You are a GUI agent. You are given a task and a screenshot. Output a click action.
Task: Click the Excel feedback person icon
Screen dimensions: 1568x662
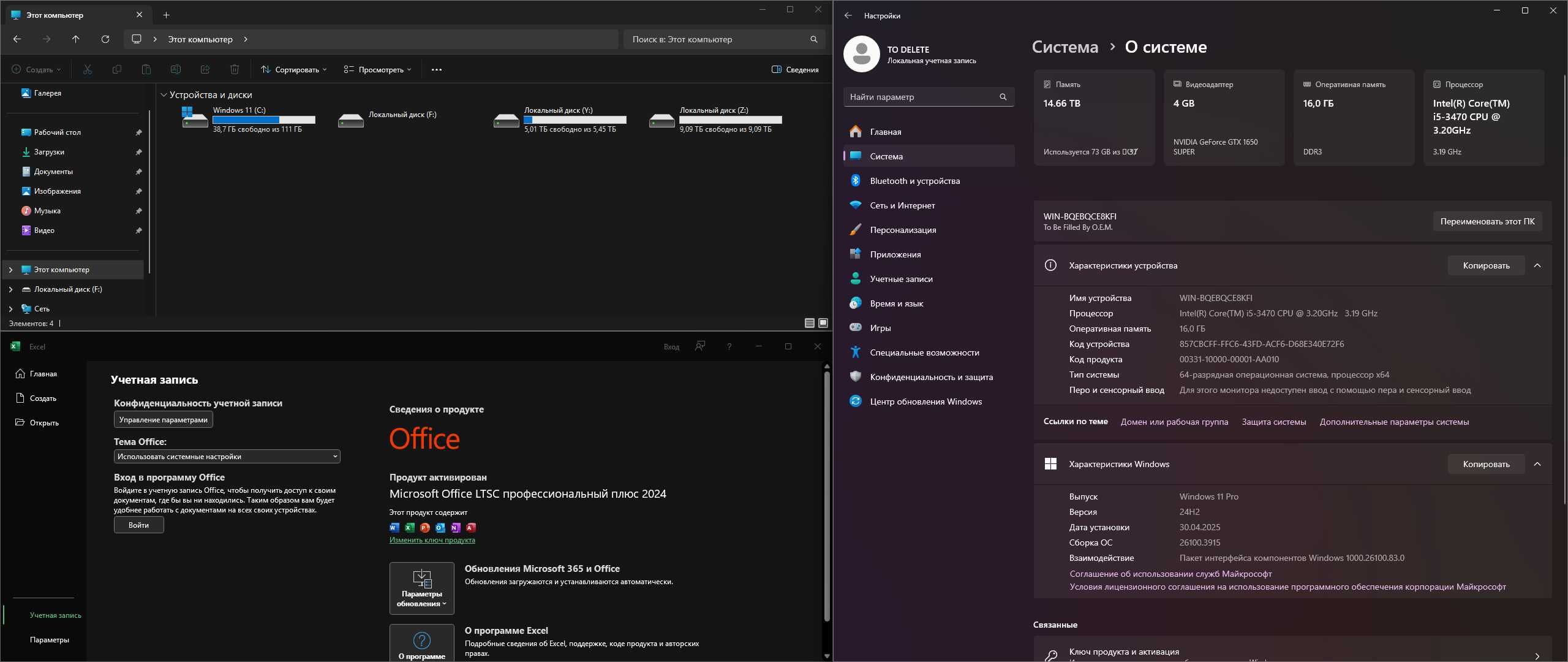click(700, 346)
